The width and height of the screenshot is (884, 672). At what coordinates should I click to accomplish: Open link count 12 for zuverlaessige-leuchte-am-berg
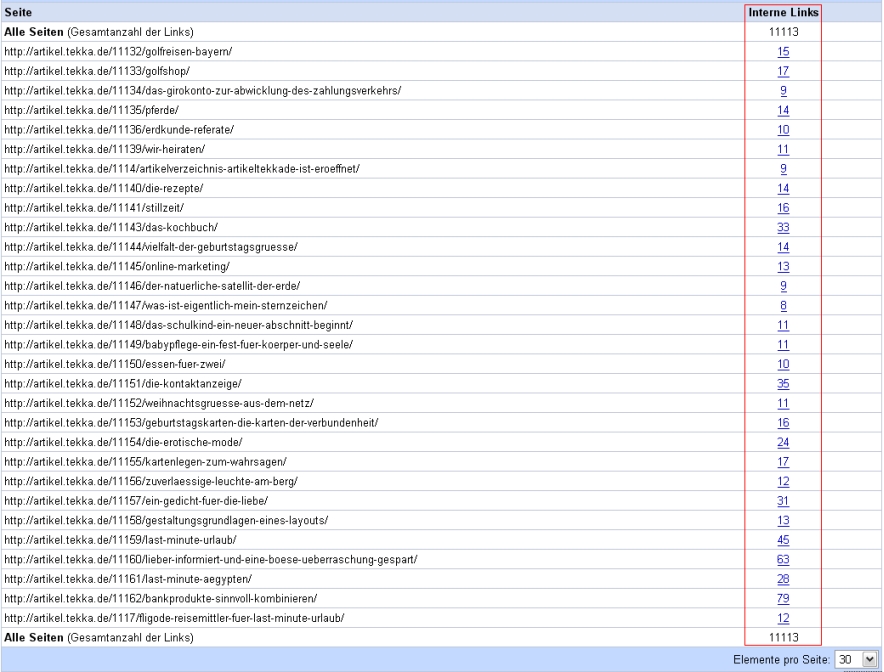(x=783, y=481)
